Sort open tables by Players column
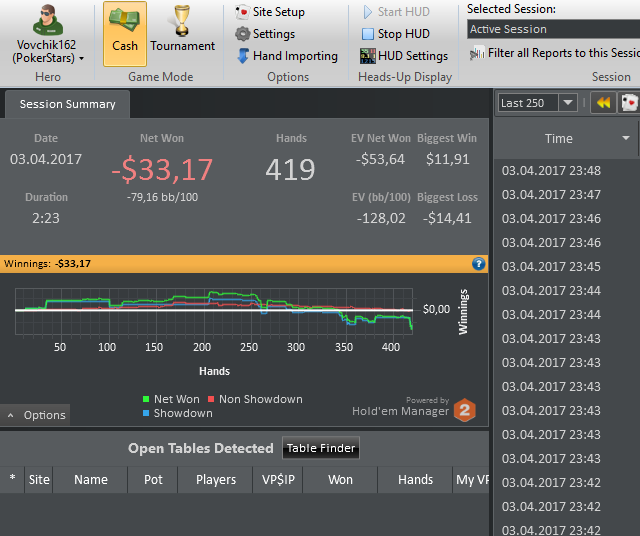Viewport: 640px width, 536px height. click(x=216, y=479)
